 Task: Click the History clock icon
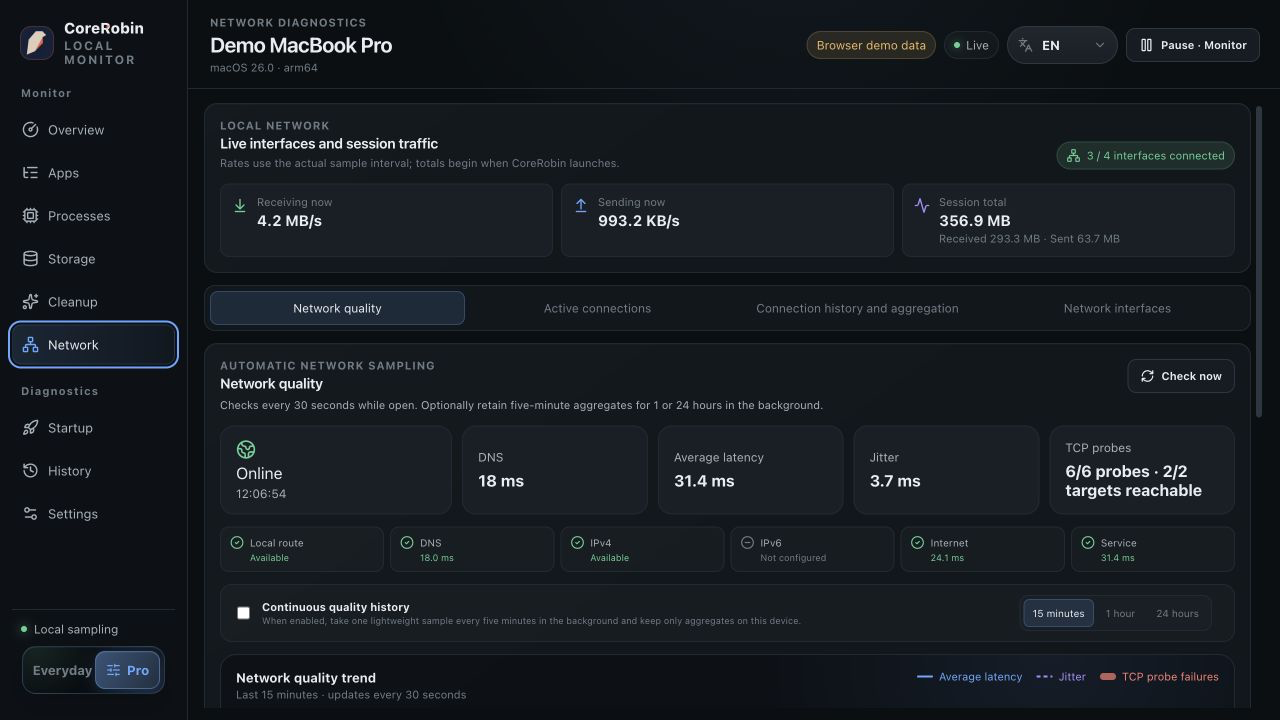click(x=30, y=471)
